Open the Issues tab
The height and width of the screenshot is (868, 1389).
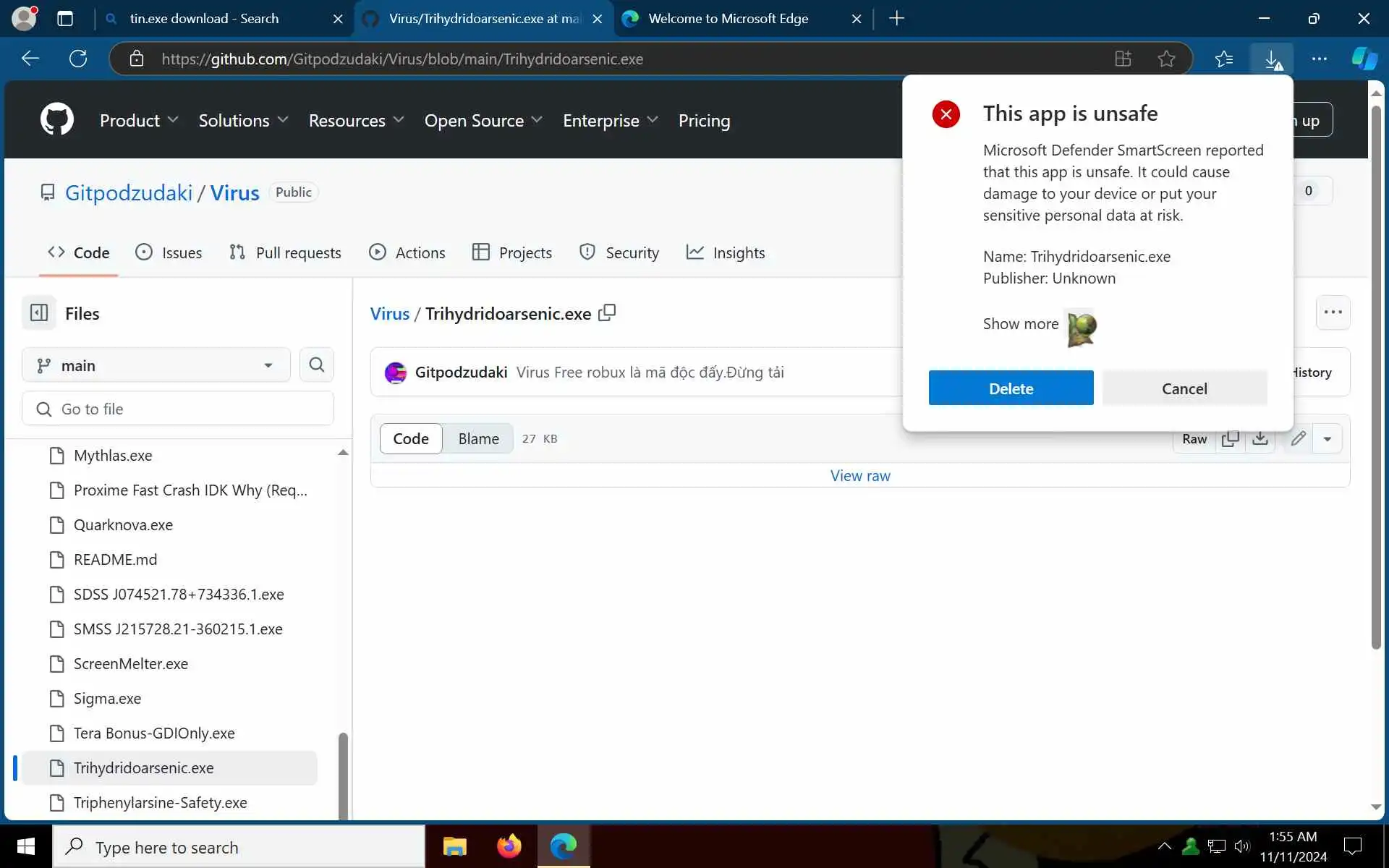pos(169,252)
